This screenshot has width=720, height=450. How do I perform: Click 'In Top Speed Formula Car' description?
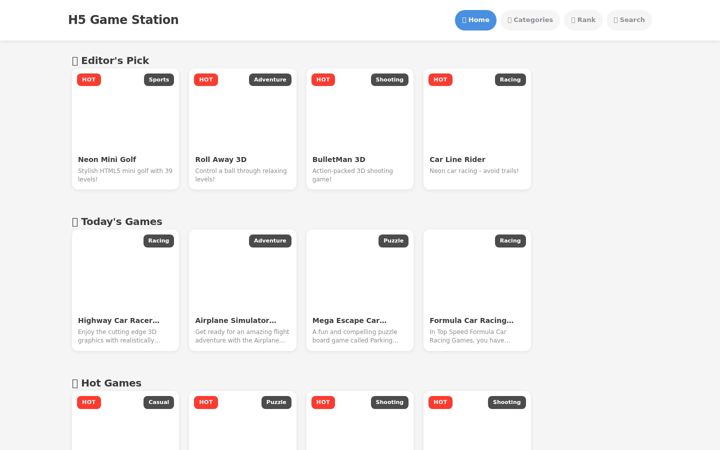point(470,336)
